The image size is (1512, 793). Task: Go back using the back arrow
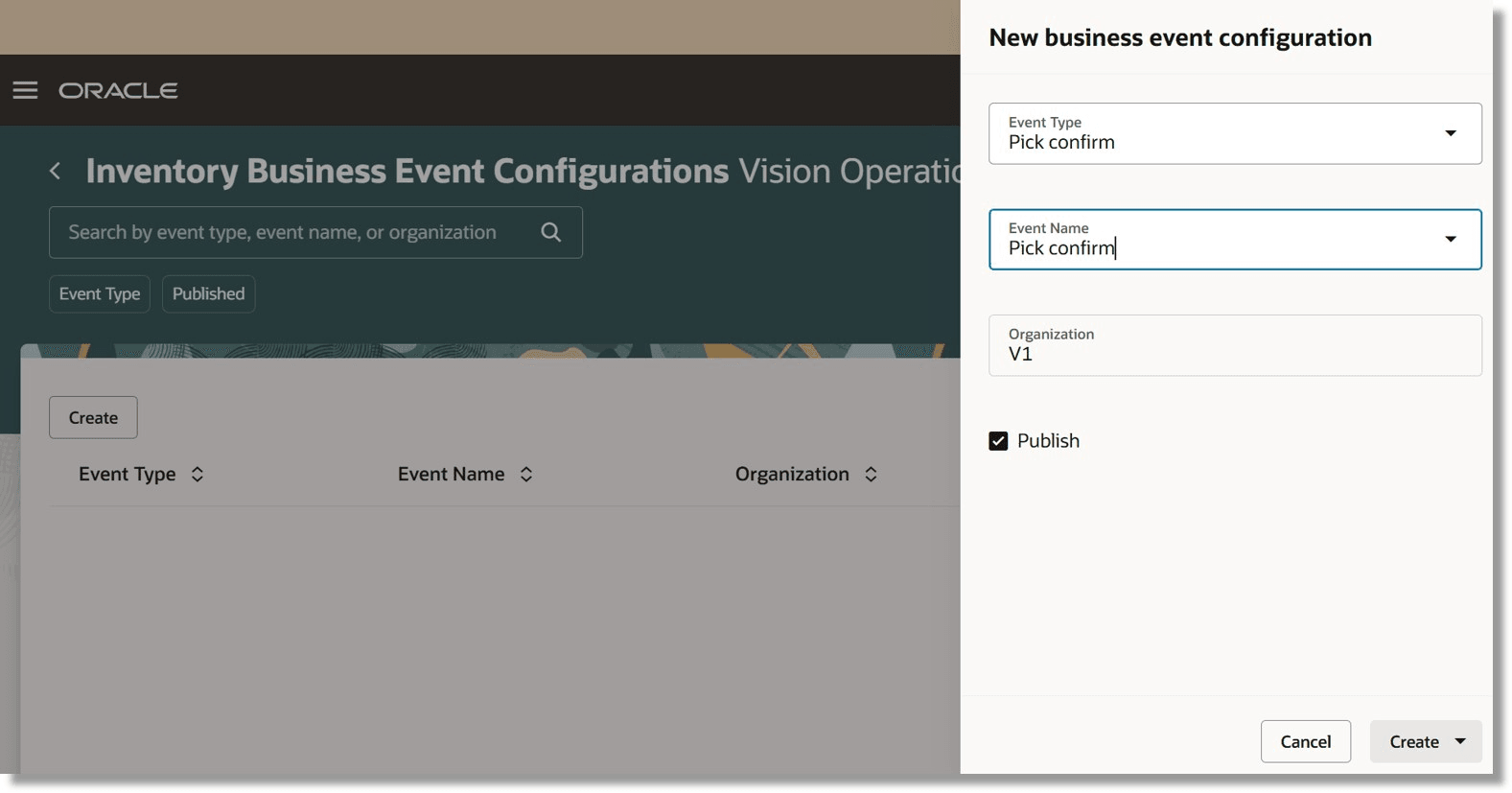56,171
